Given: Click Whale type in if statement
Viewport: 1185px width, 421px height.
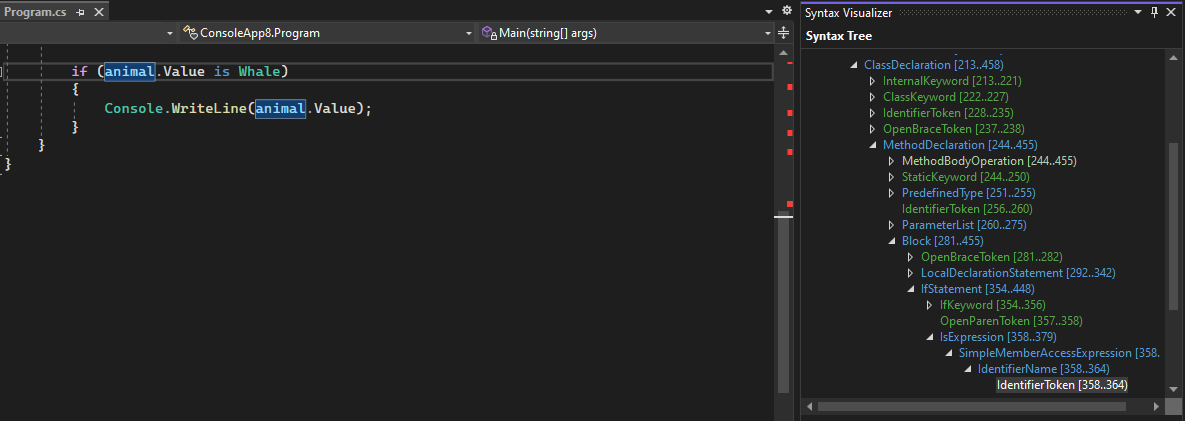Looking at the screenshot, I should coord(260,71).
